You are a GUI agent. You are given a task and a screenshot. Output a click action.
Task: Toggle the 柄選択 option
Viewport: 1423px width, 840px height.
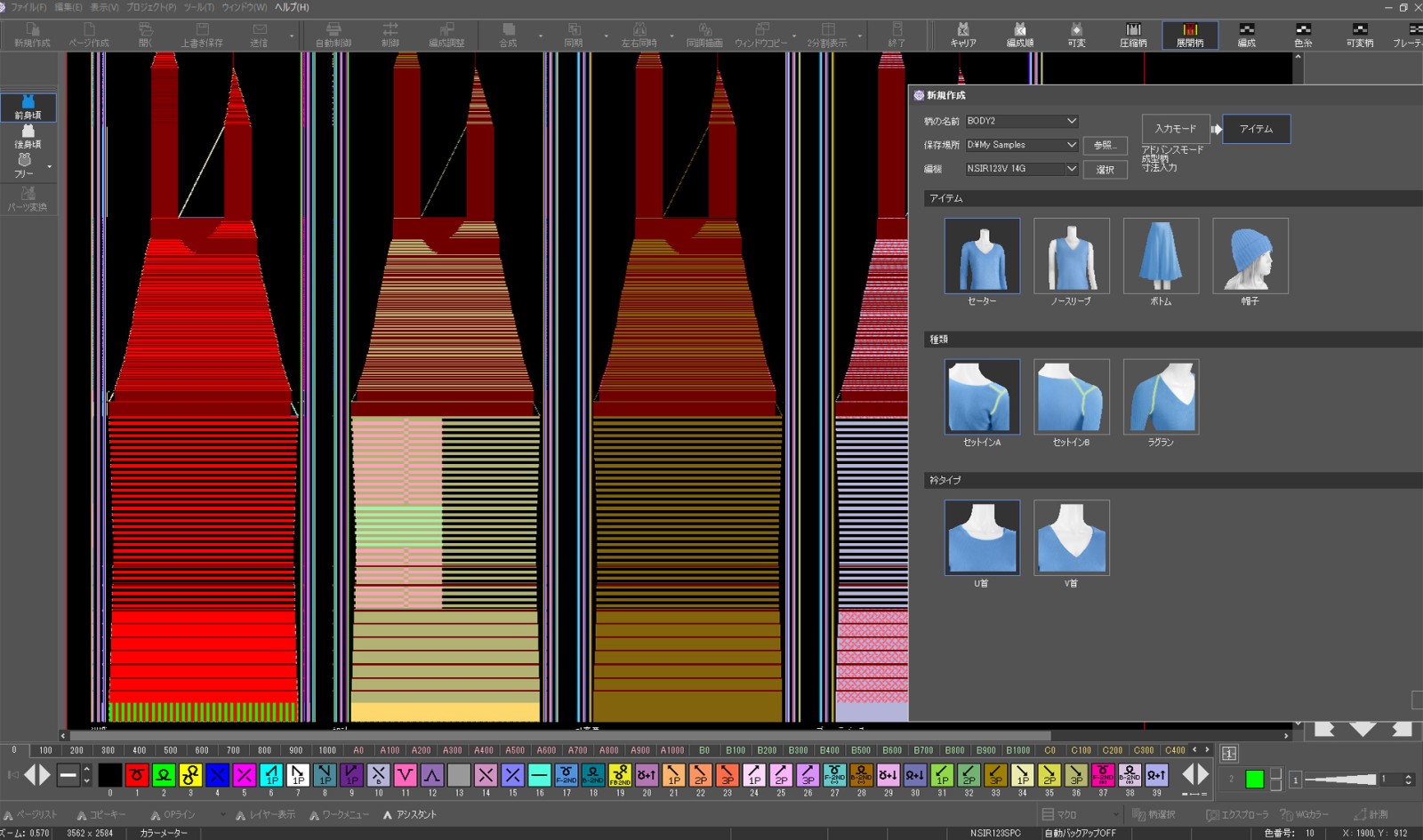point(1154,814)
